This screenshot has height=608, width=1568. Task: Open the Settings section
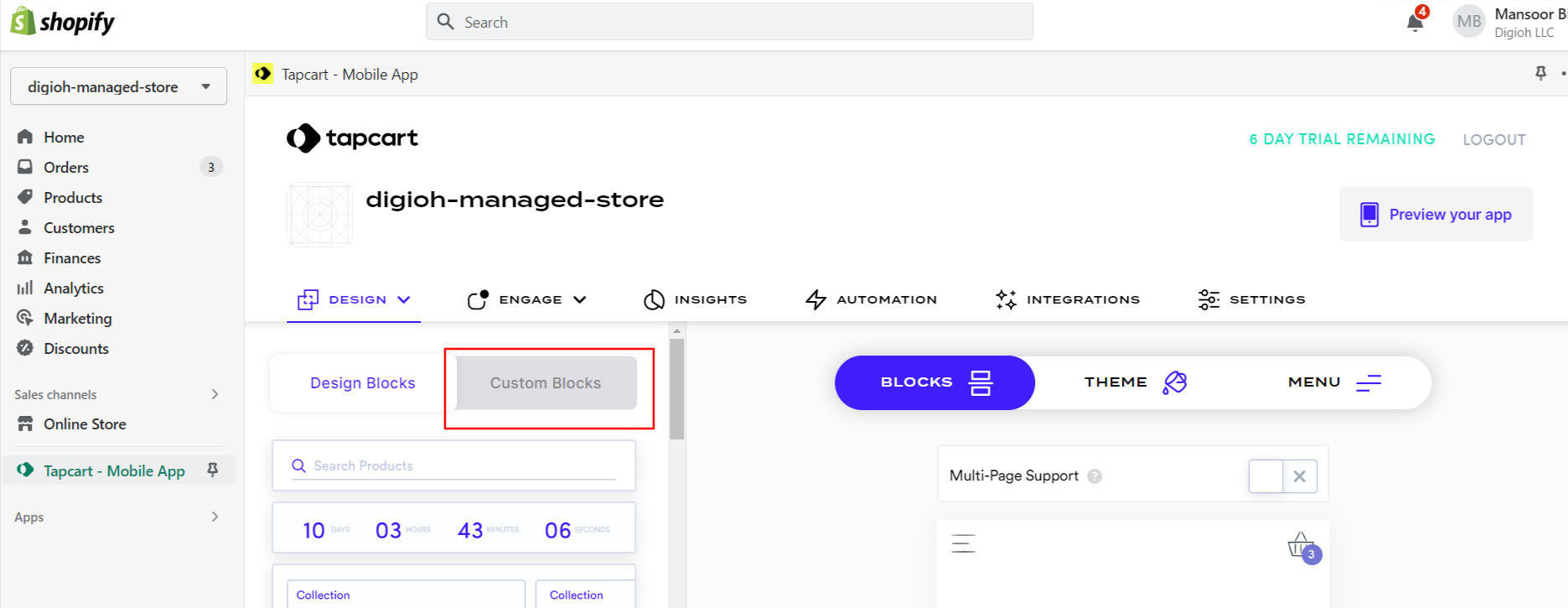click(1251, 299)
